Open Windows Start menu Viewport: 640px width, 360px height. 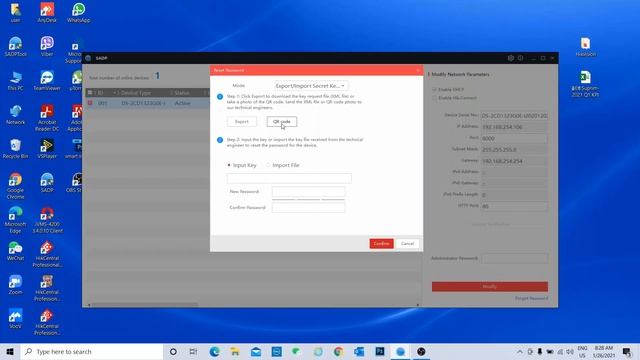(10, 351)
